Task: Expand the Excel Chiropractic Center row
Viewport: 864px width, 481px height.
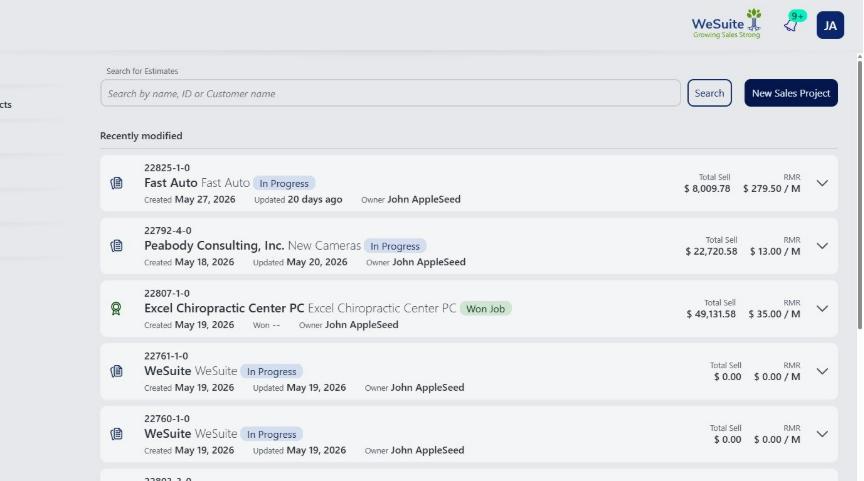Action: pyautogui.click(x=822, y=309)
